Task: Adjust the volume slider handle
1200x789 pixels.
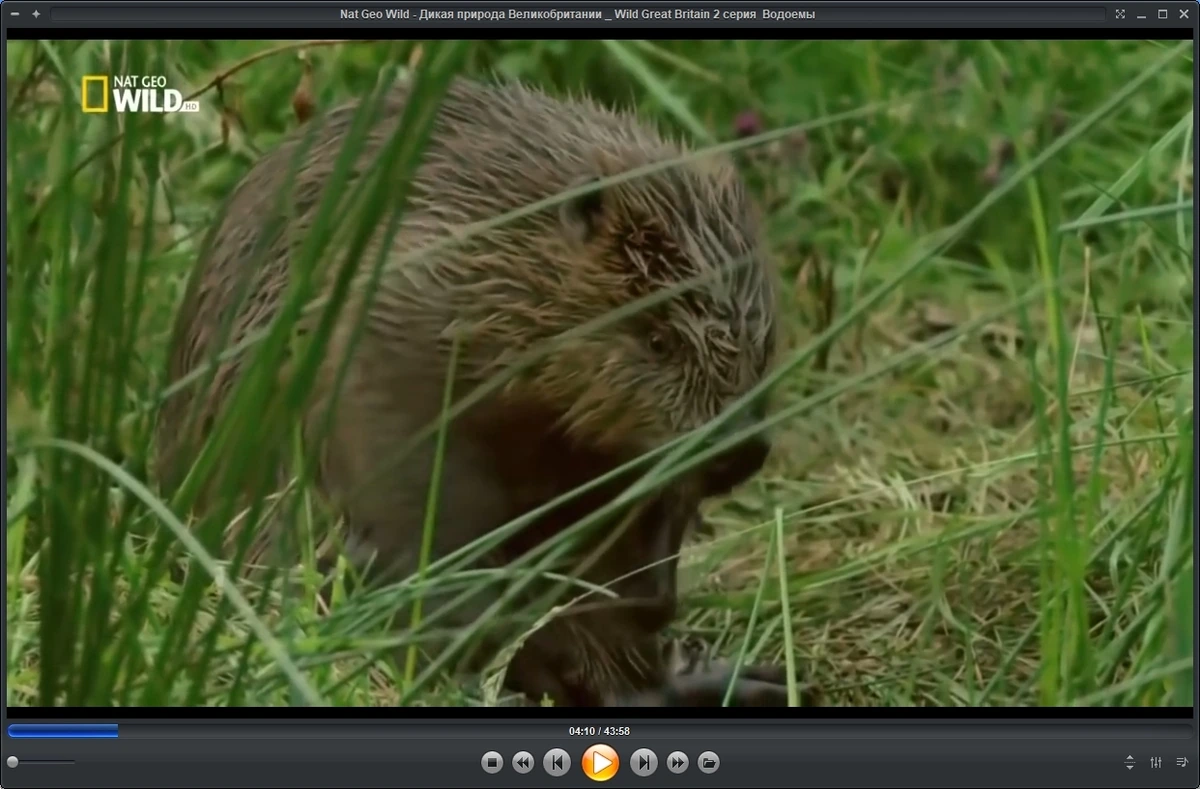Action: click(x=12, y=762)
